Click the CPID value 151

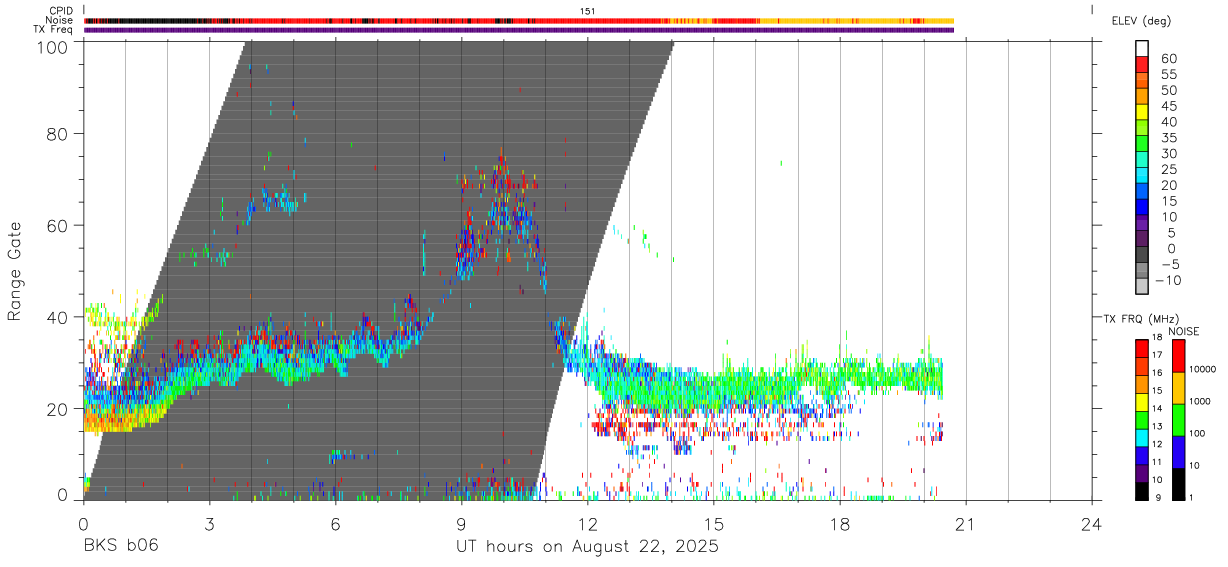pos(588,10)
